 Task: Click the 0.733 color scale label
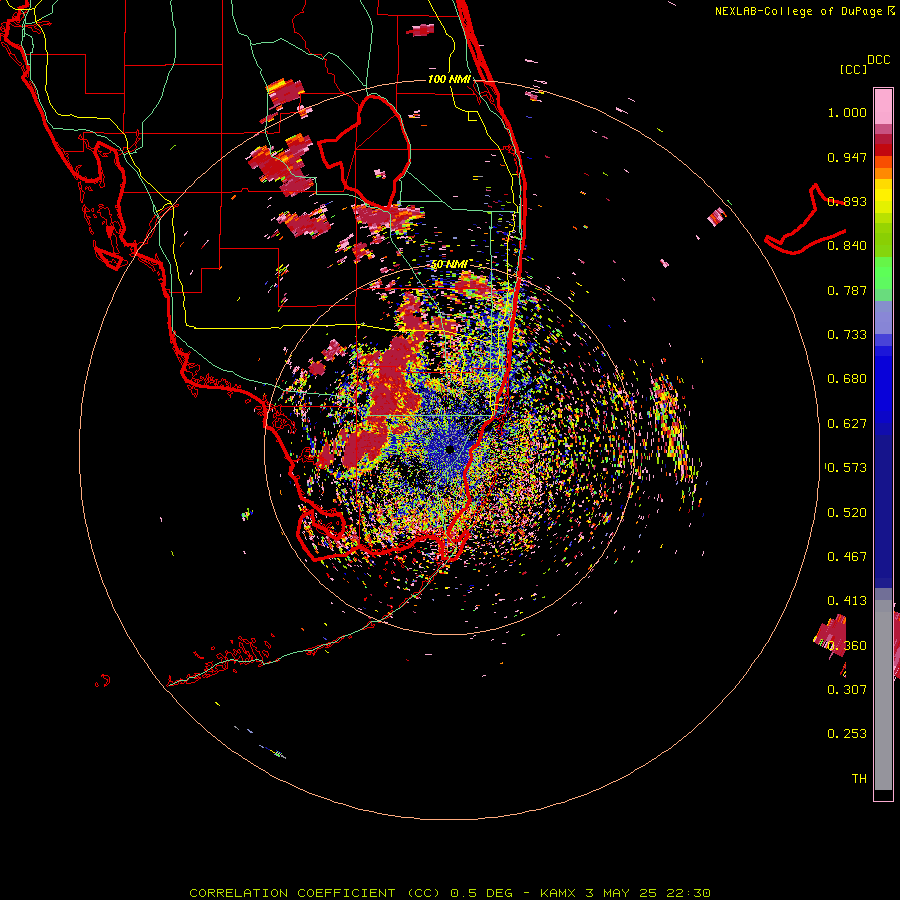click(847, 335)
